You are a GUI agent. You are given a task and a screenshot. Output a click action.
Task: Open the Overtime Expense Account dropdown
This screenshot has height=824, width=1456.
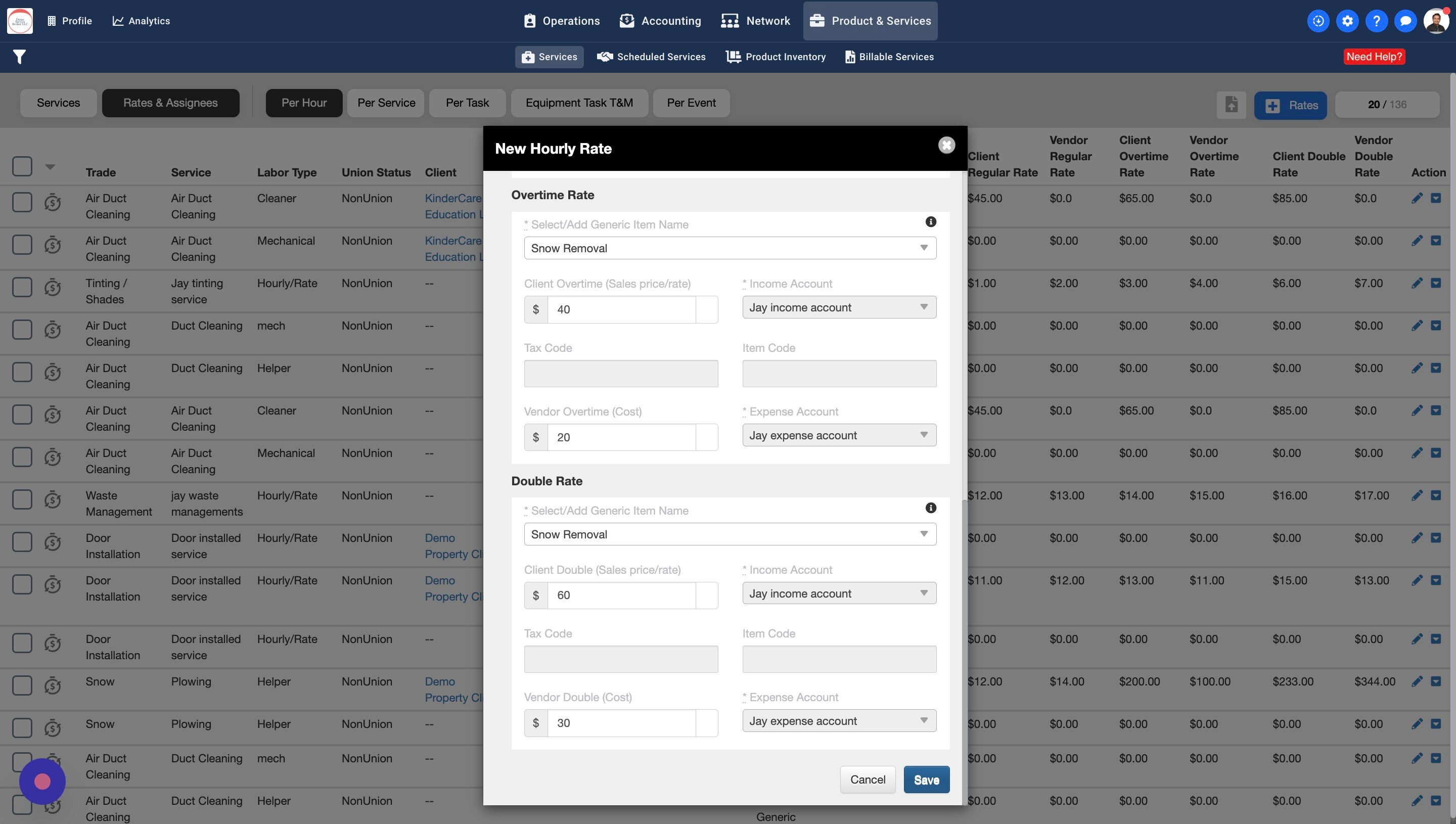tap(839, 435)
